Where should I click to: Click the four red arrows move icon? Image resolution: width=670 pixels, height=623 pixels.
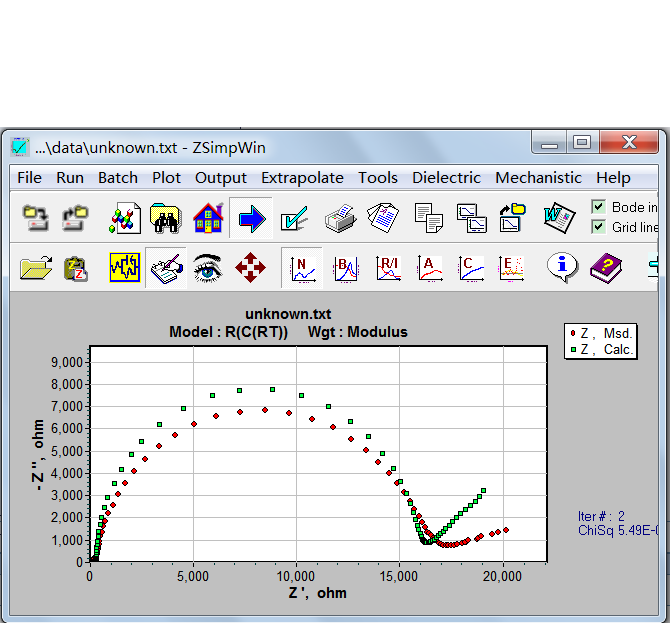pos(250,268)
